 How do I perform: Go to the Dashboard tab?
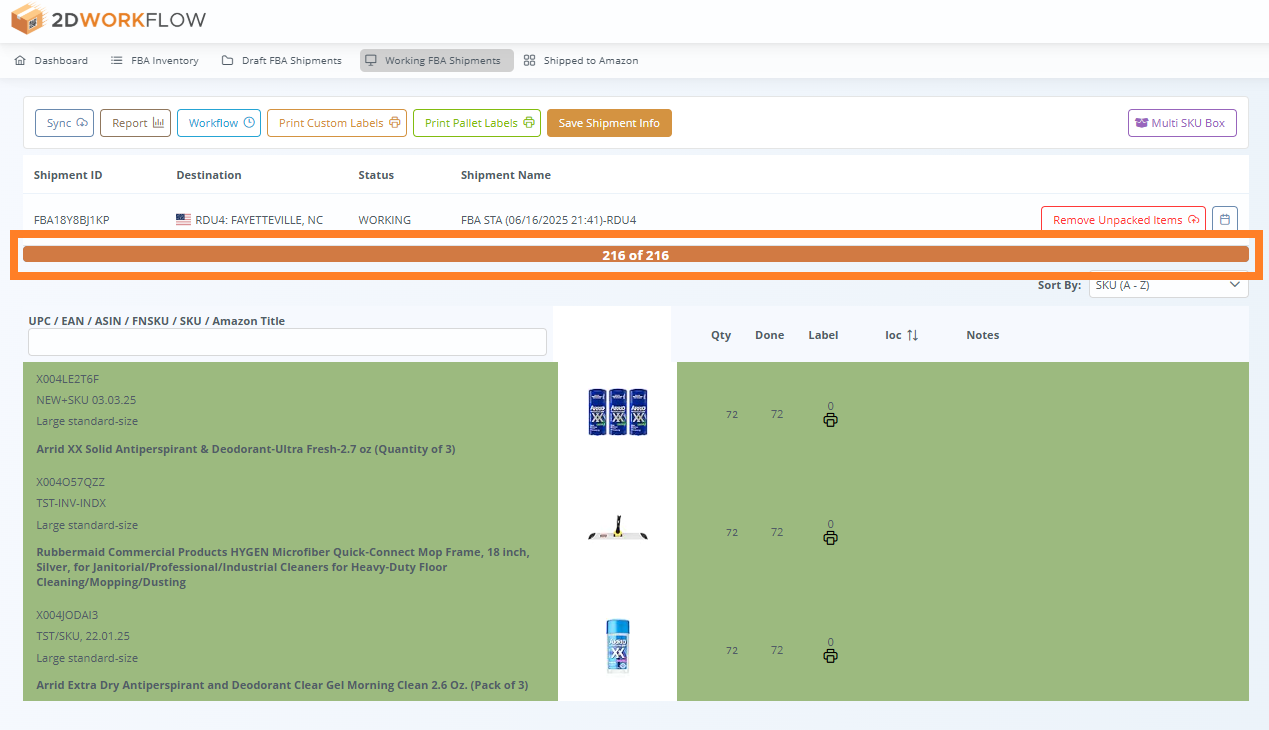click(x=51, y=61)
